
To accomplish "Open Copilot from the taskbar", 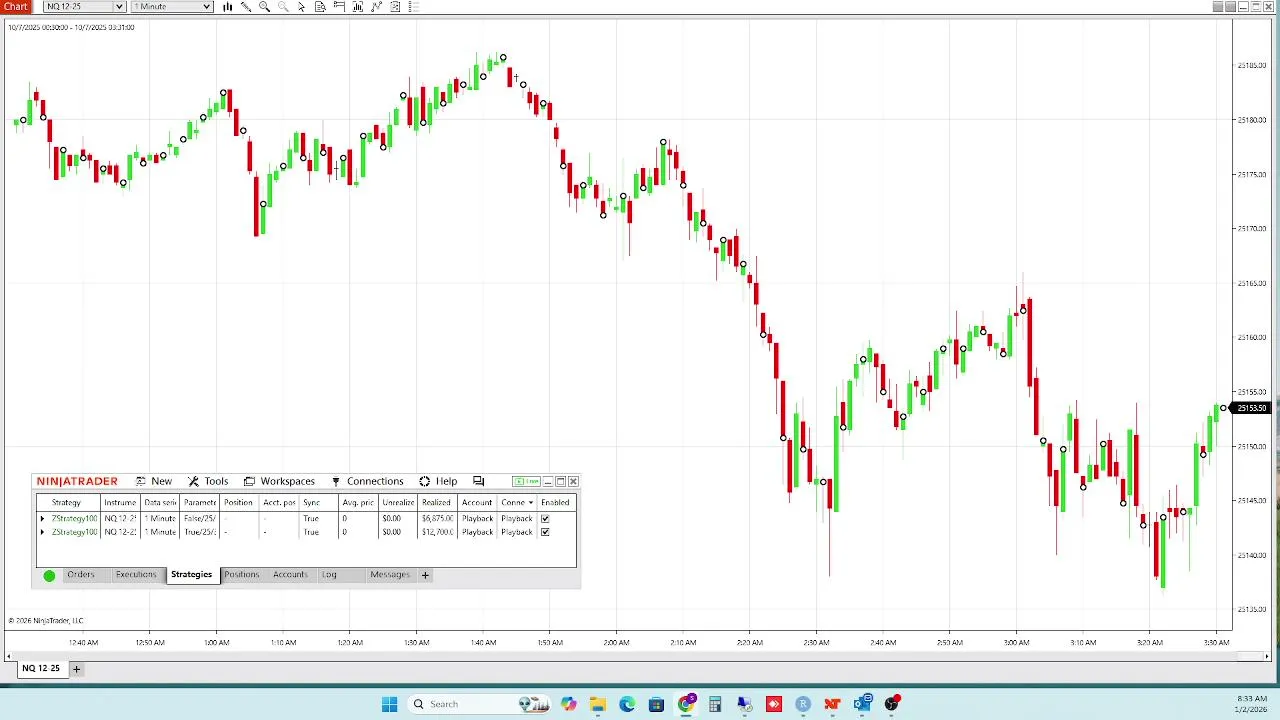I will click(x=569, y=704).
